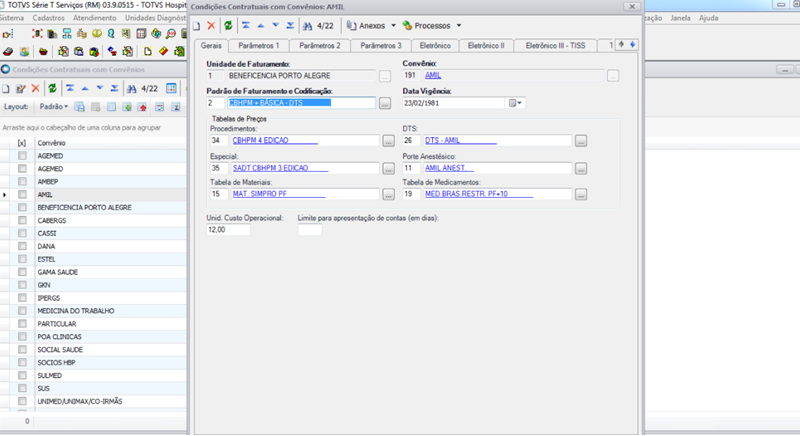Screen dimensions: 800x436
Task: Click the edit record pencil icon in the list window
Action: pos(20,89)
